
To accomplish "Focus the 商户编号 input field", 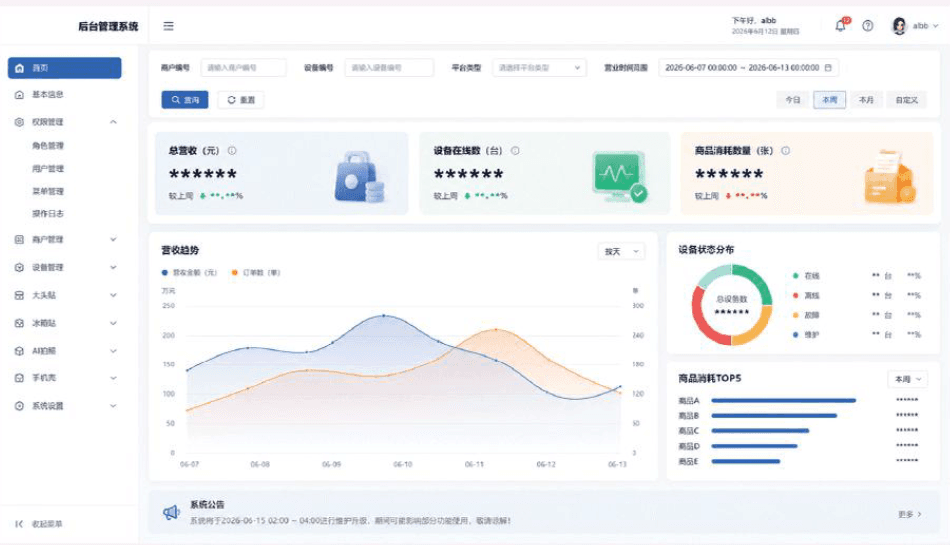I will [x=244, y=67].
